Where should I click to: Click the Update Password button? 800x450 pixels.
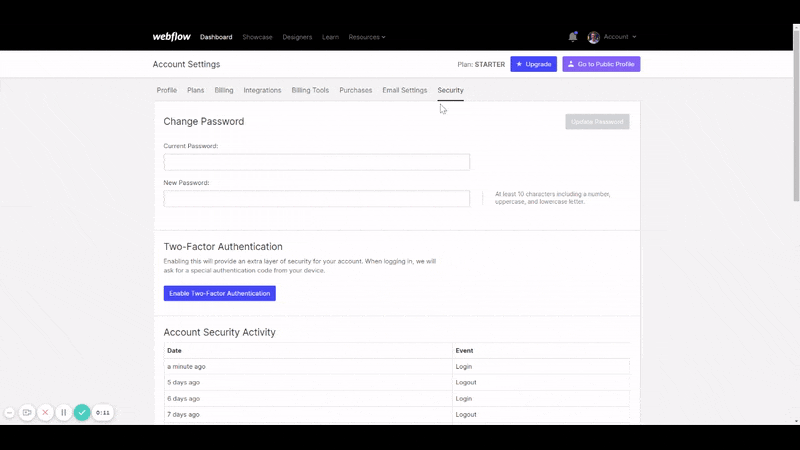click(x=597, y=121)
